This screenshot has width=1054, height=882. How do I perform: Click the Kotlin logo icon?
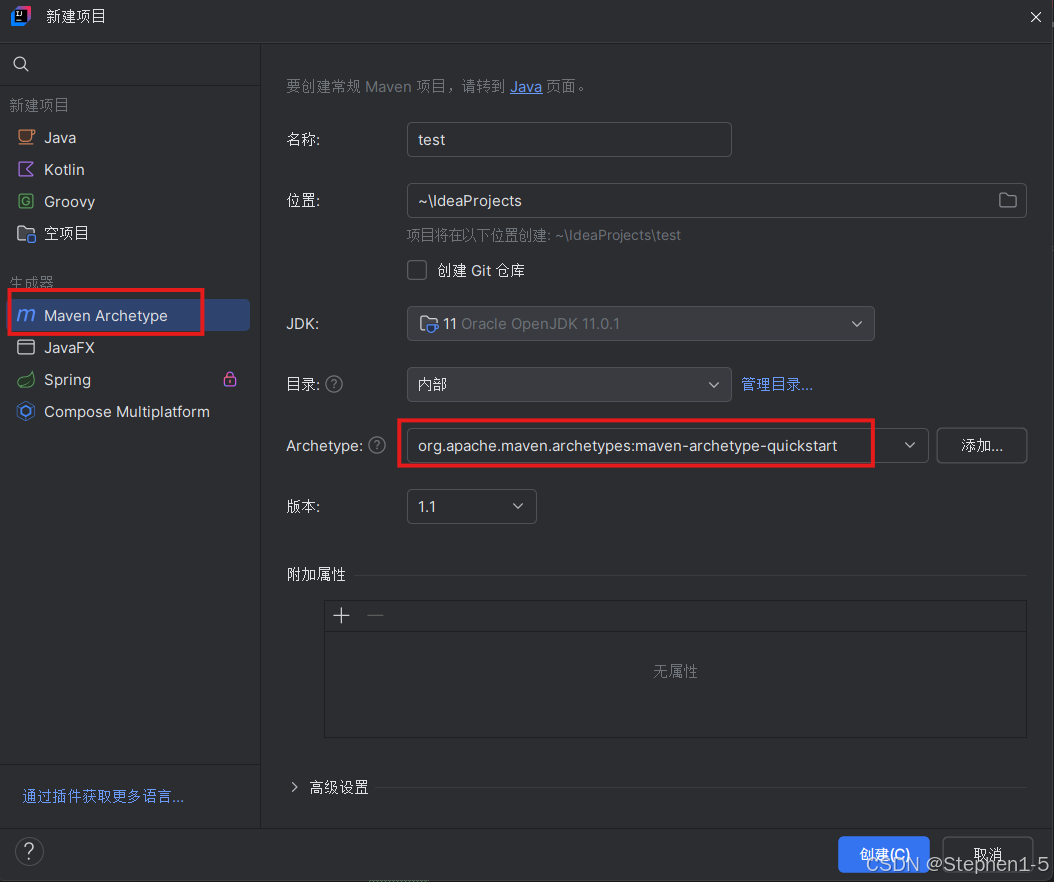[x=26, y=169]
